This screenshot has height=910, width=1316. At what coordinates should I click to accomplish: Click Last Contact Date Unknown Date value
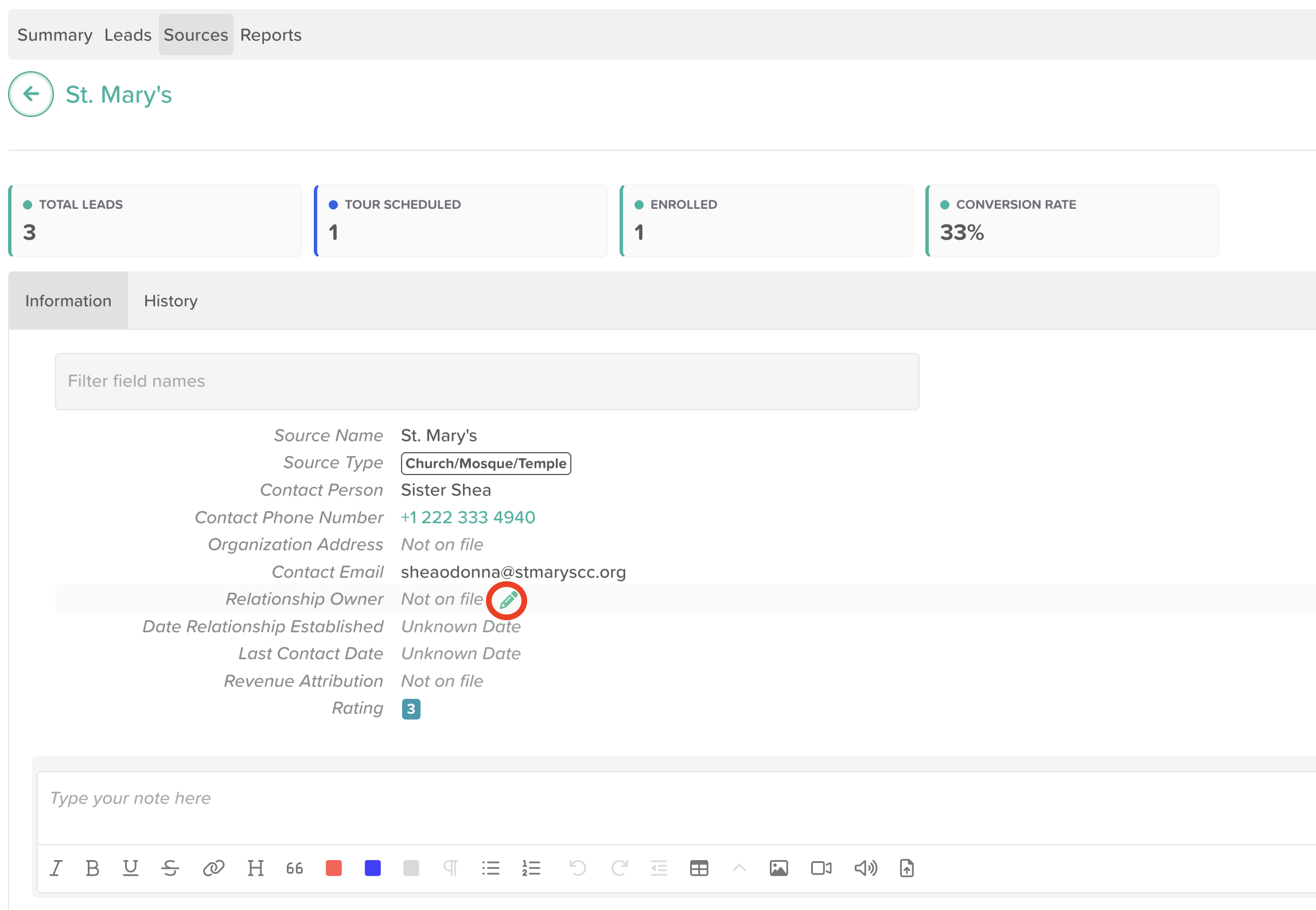coord(461,654)
